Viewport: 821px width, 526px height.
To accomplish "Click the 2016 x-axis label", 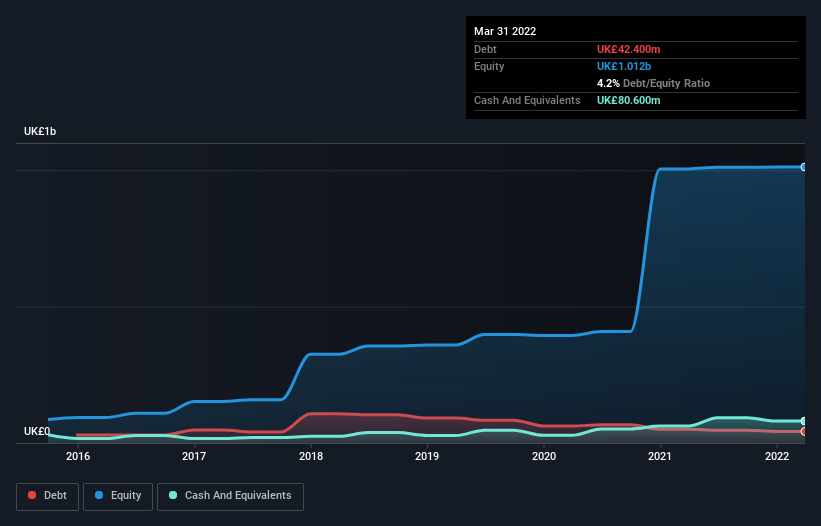I will click(x=78, y=456).
